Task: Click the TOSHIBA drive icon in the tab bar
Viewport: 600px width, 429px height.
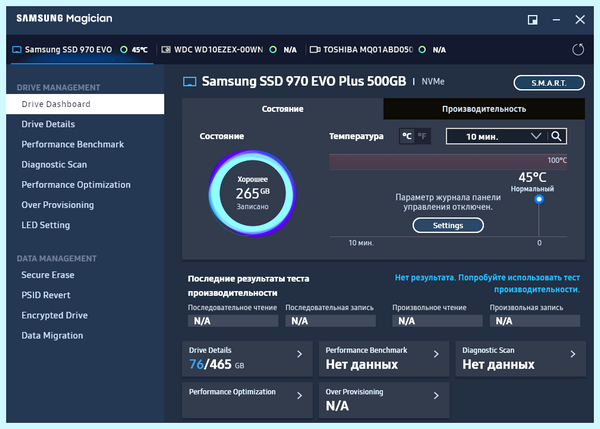Action: 315,50
